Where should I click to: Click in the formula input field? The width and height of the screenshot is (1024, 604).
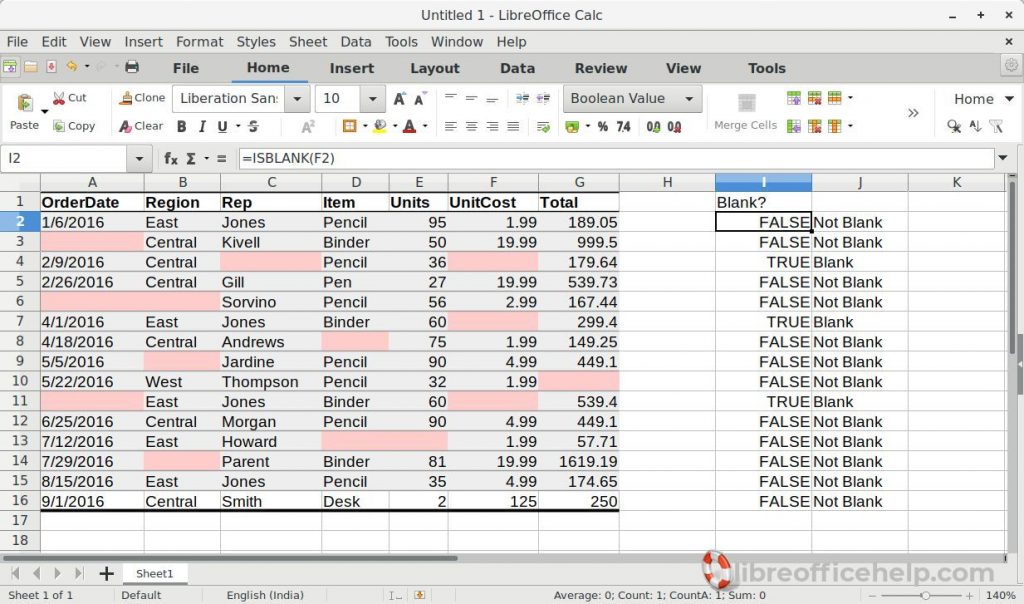616,158
